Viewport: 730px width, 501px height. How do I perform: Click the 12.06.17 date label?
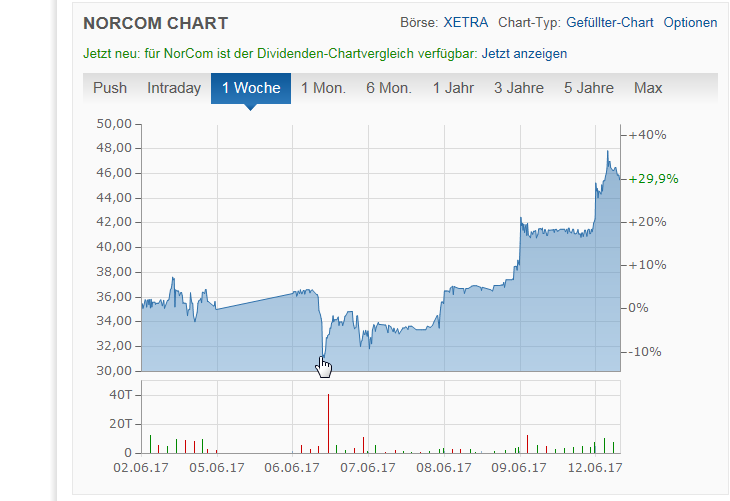[598, 467]
